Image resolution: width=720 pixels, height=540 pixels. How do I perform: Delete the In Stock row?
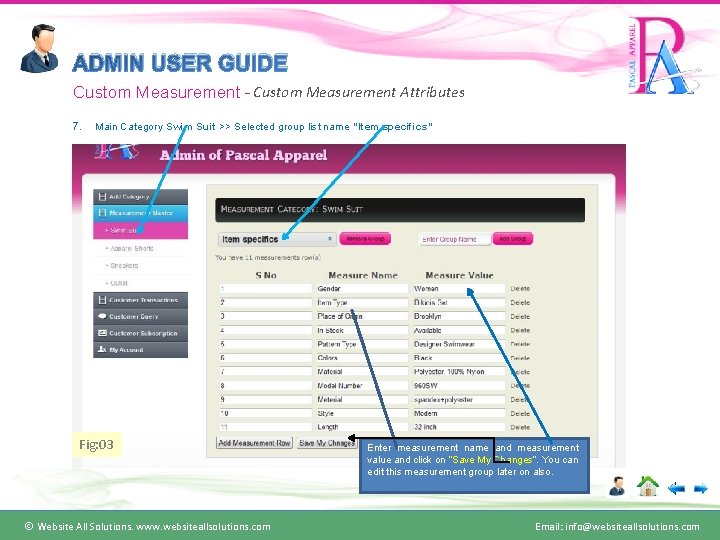520,330
